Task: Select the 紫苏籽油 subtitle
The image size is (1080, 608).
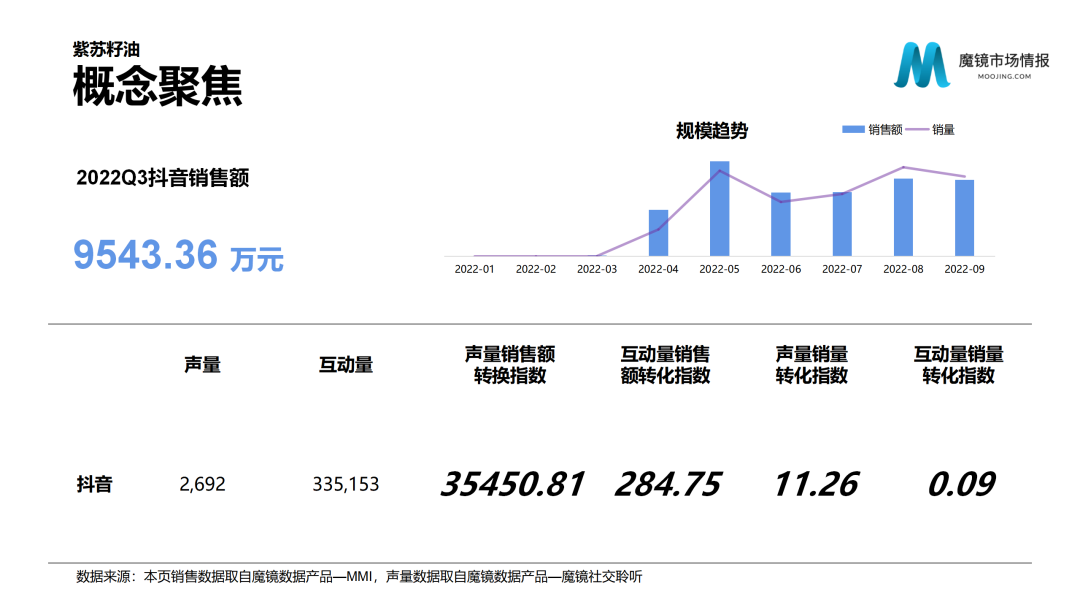Action: click(106, 49)
